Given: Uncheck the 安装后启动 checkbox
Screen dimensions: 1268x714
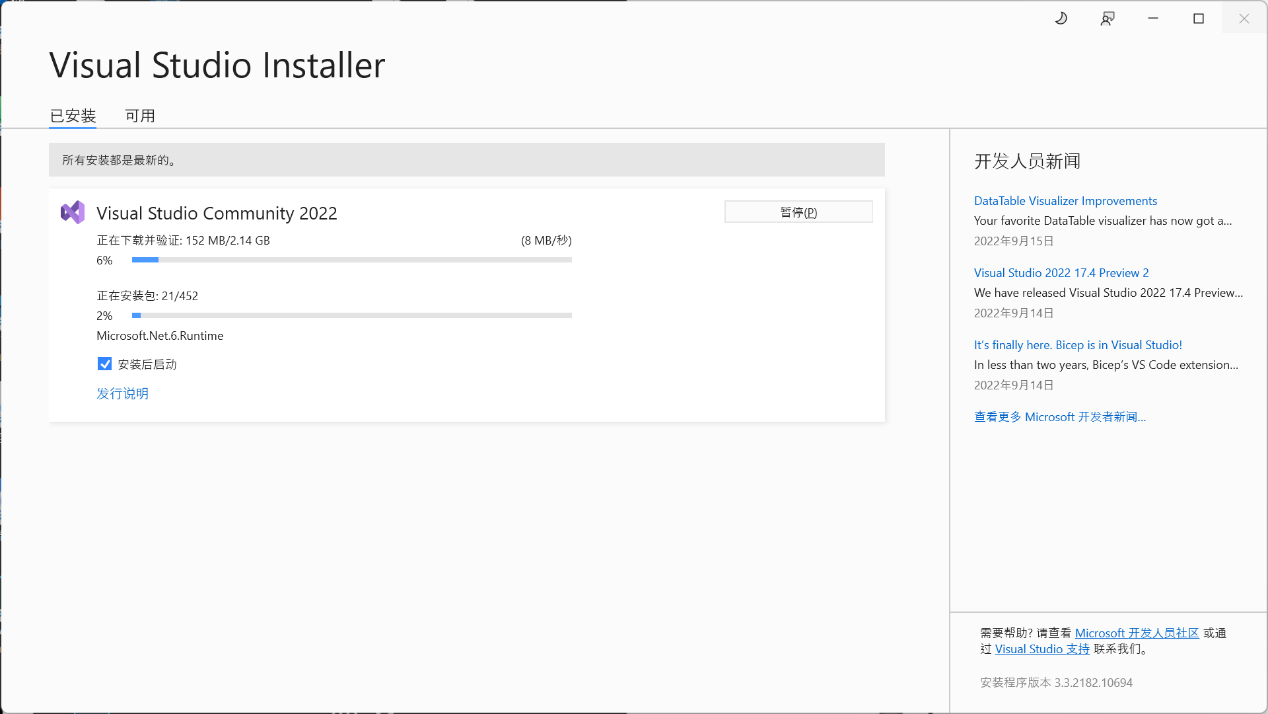Looking at the screenshot, I should point(105,364).
